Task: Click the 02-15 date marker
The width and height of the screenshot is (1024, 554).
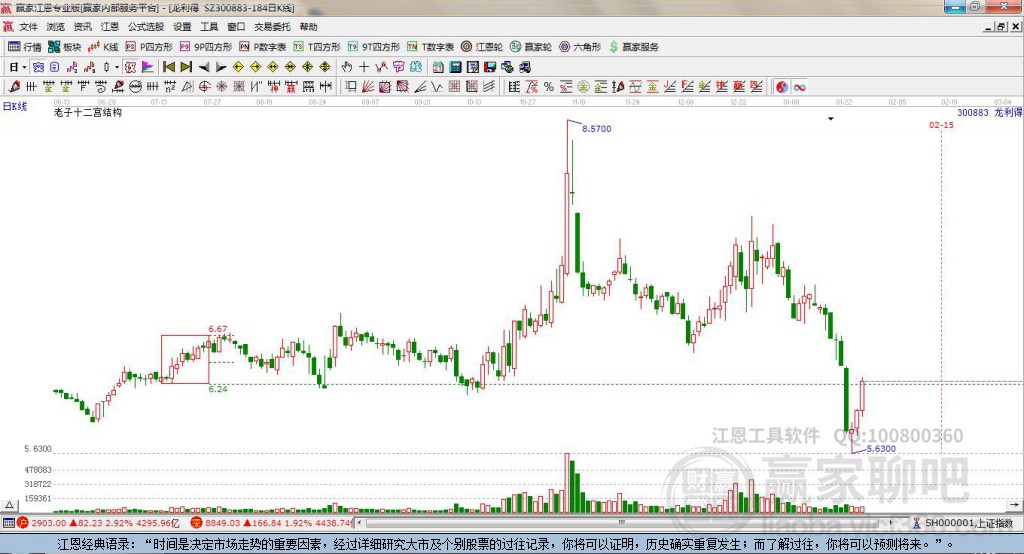Action: pyautogui.click(x=941, y=125)
